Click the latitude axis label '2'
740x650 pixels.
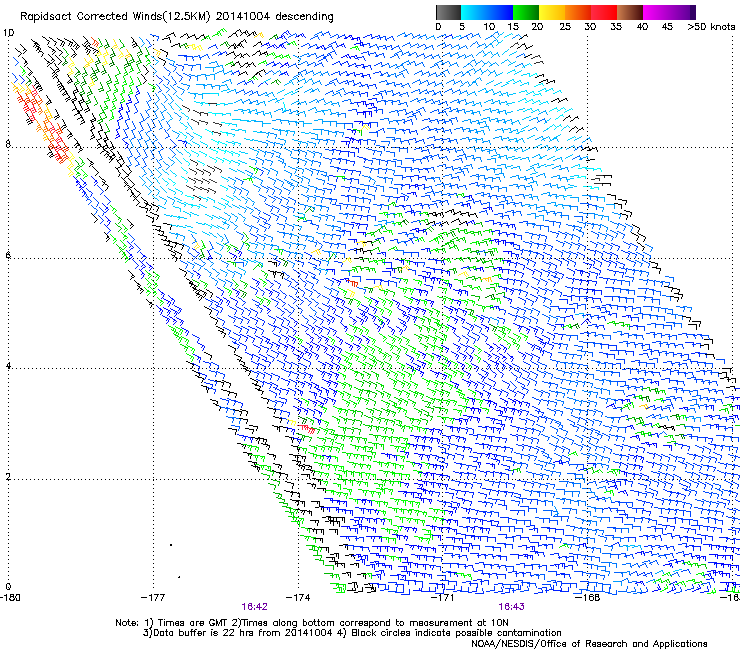[8, 476]
